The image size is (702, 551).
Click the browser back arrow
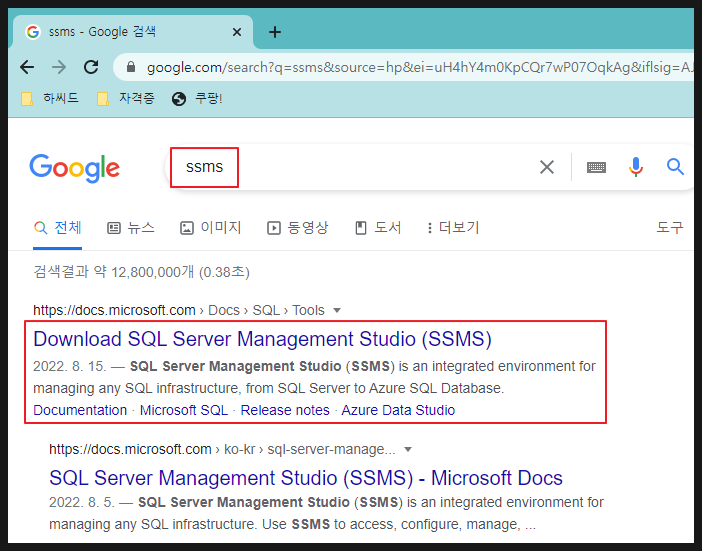(x=27, y=67)
